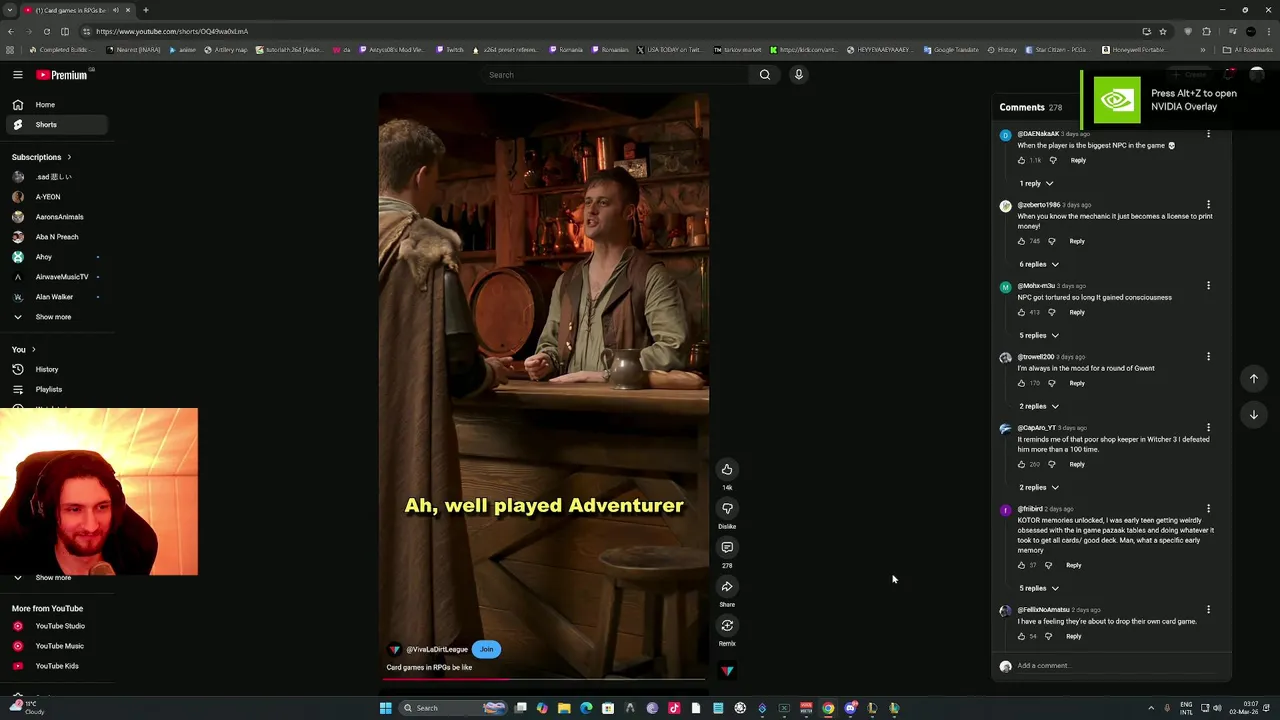
Task: Like the @CapAro_YT Witcher 3 comment
Action: tap(1021, 464)
